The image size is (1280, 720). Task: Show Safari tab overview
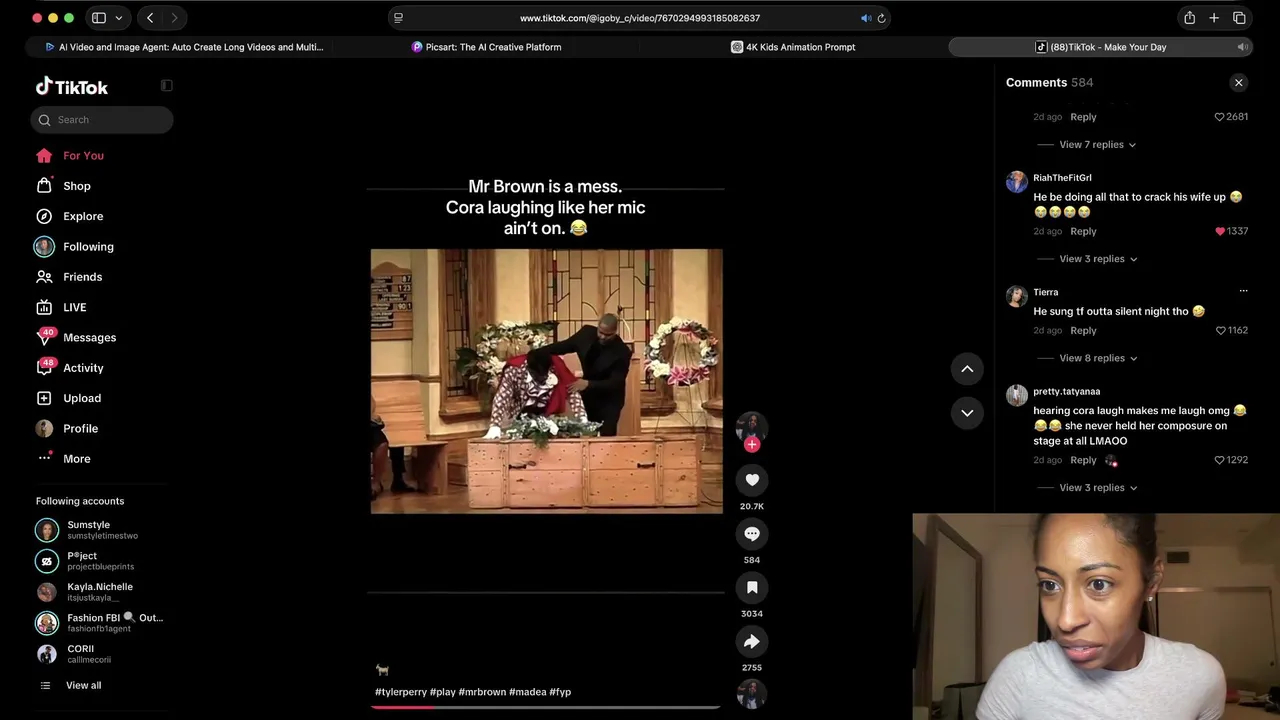[x=1239, y=18]
